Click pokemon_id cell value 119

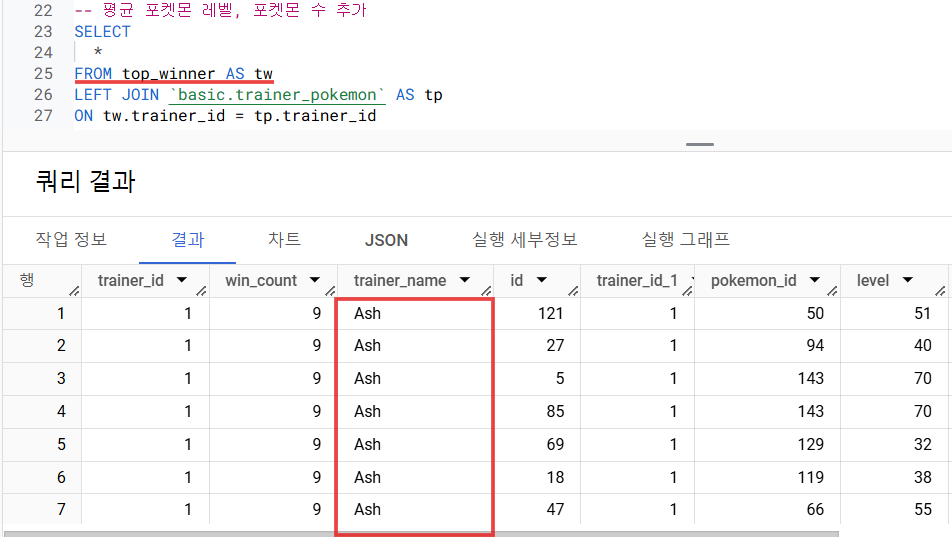pos(811,477)
